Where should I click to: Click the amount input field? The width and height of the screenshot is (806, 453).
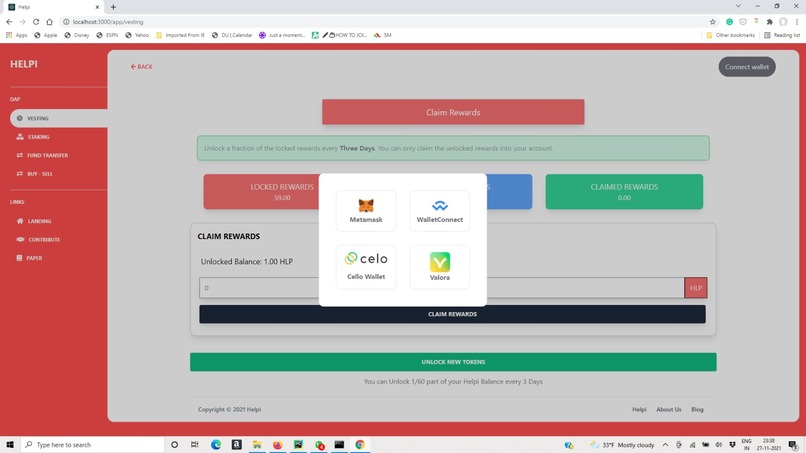(442, 288)
